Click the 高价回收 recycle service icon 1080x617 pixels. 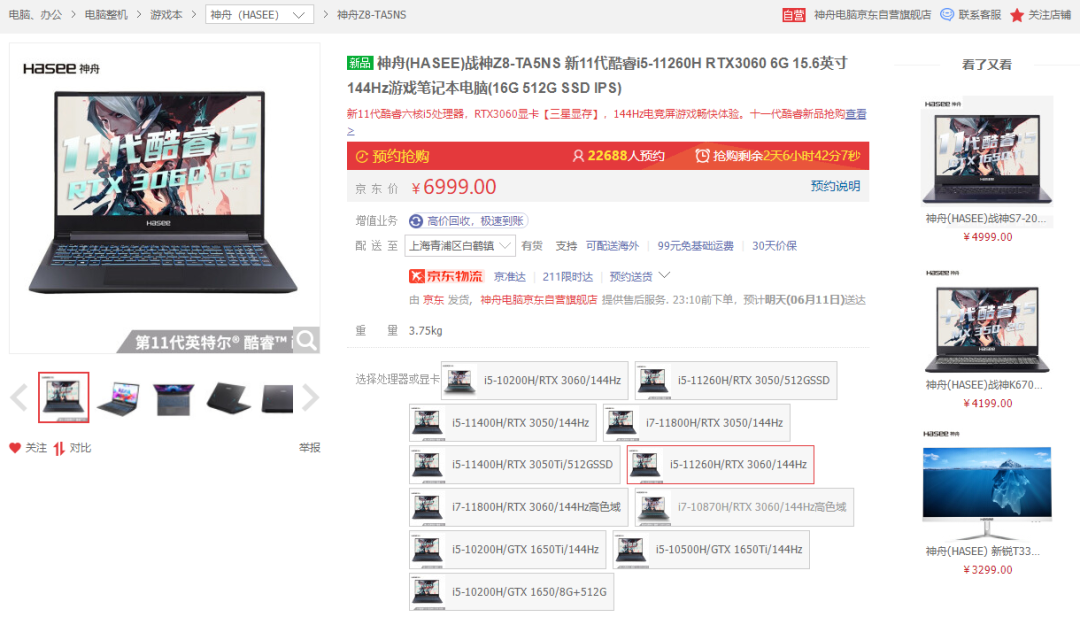[x=416, y=221]
